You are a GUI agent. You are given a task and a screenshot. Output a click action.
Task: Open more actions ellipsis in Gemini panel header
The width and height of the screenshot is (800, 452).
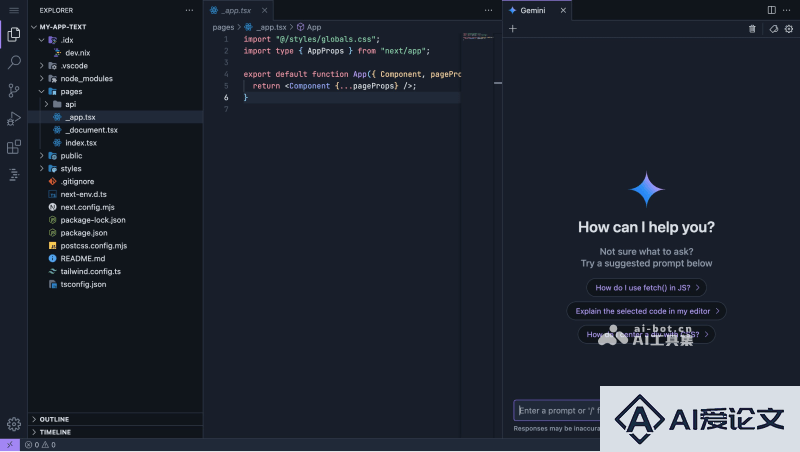click(787, 10)
